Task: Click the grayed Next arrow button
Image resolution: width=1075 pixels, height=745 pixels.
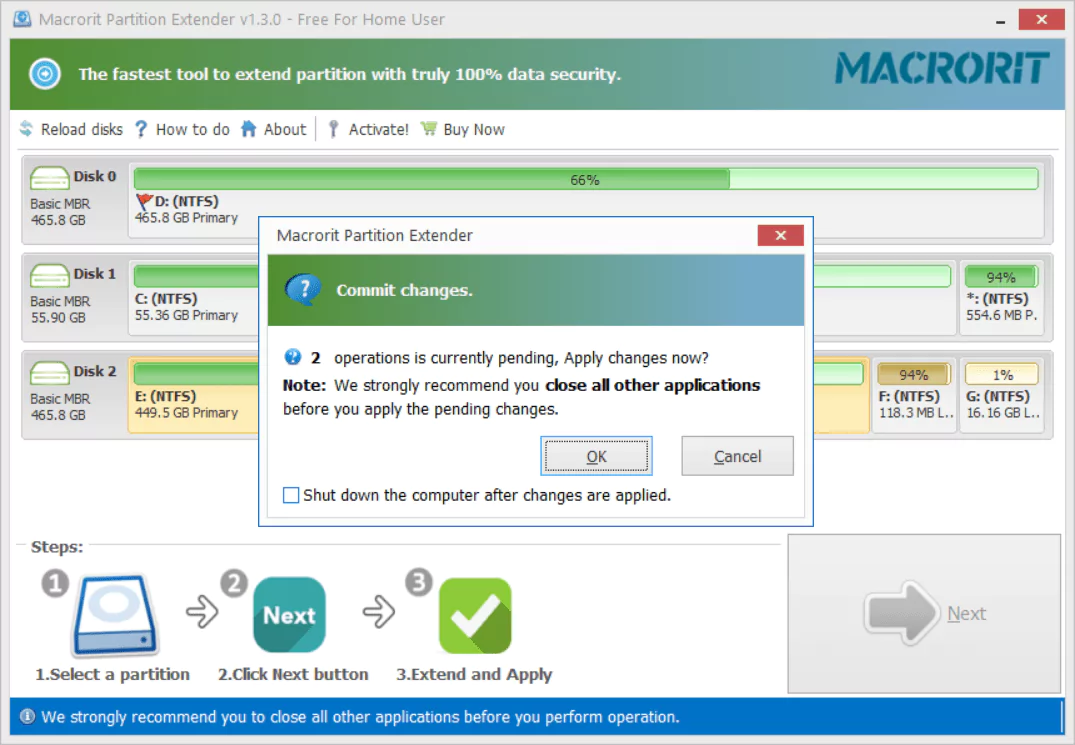Action: click(922, 613)
